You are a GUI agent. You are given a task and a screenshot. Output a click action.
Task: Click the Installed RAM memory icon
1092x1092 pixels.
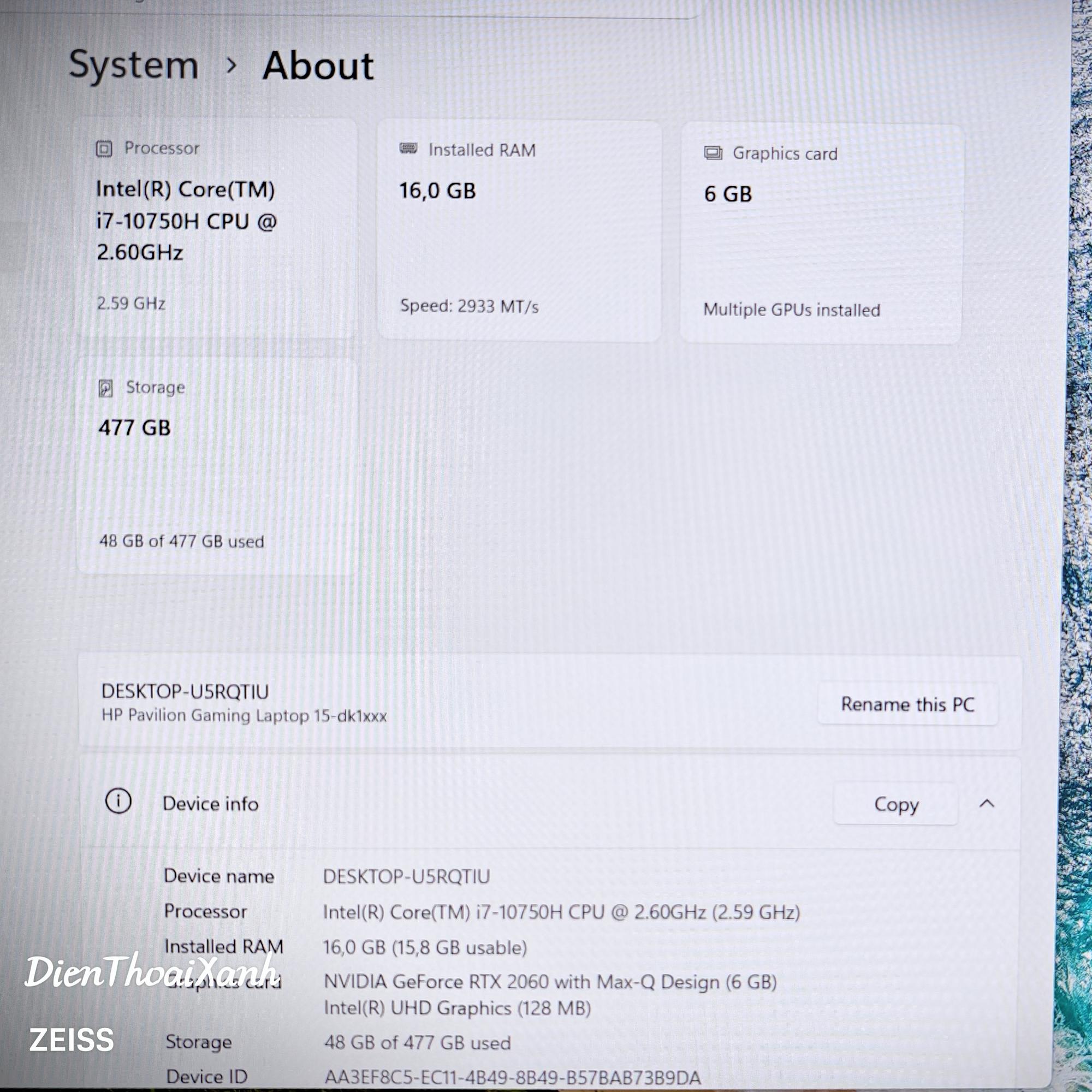pos(408,149)
